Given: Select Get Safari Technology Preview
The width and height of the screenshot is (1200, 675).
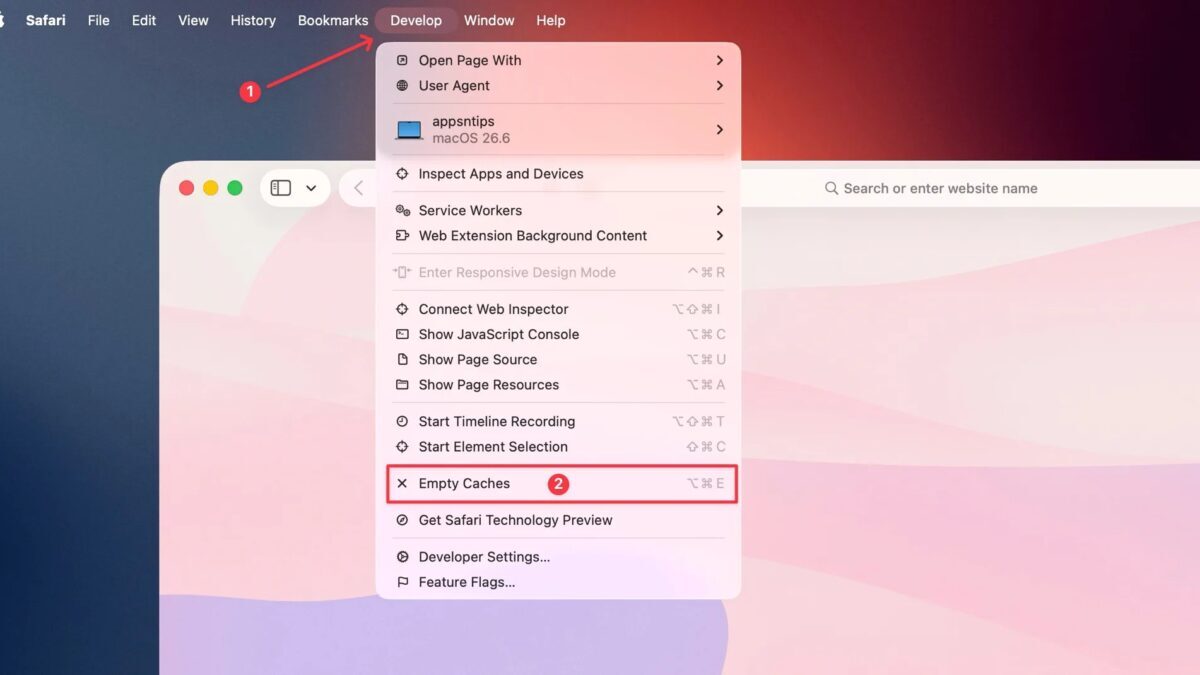Looking at the screenshot, I should pos(559,520).
